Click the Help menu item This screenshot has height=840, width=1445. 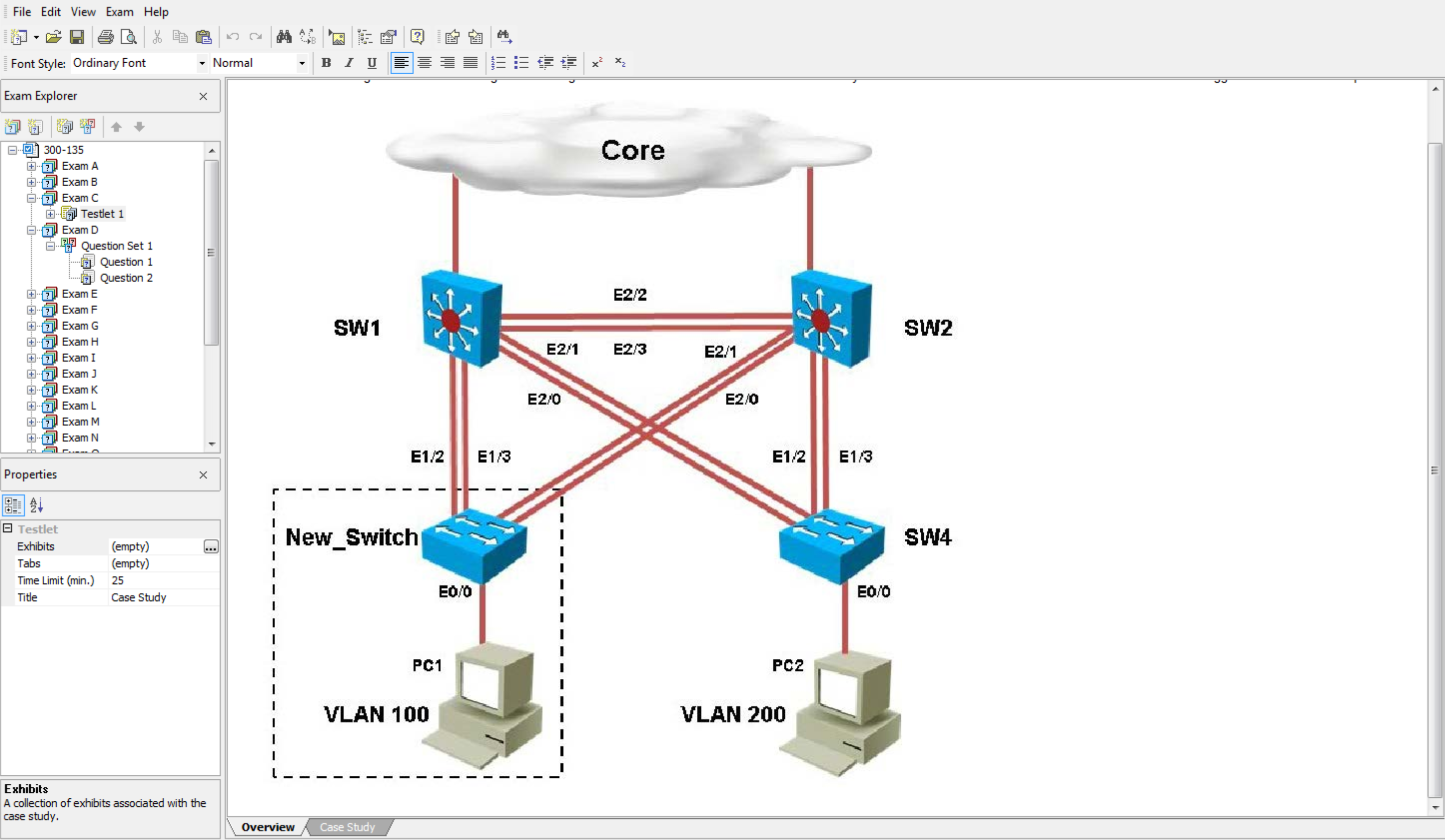[155, 11]
